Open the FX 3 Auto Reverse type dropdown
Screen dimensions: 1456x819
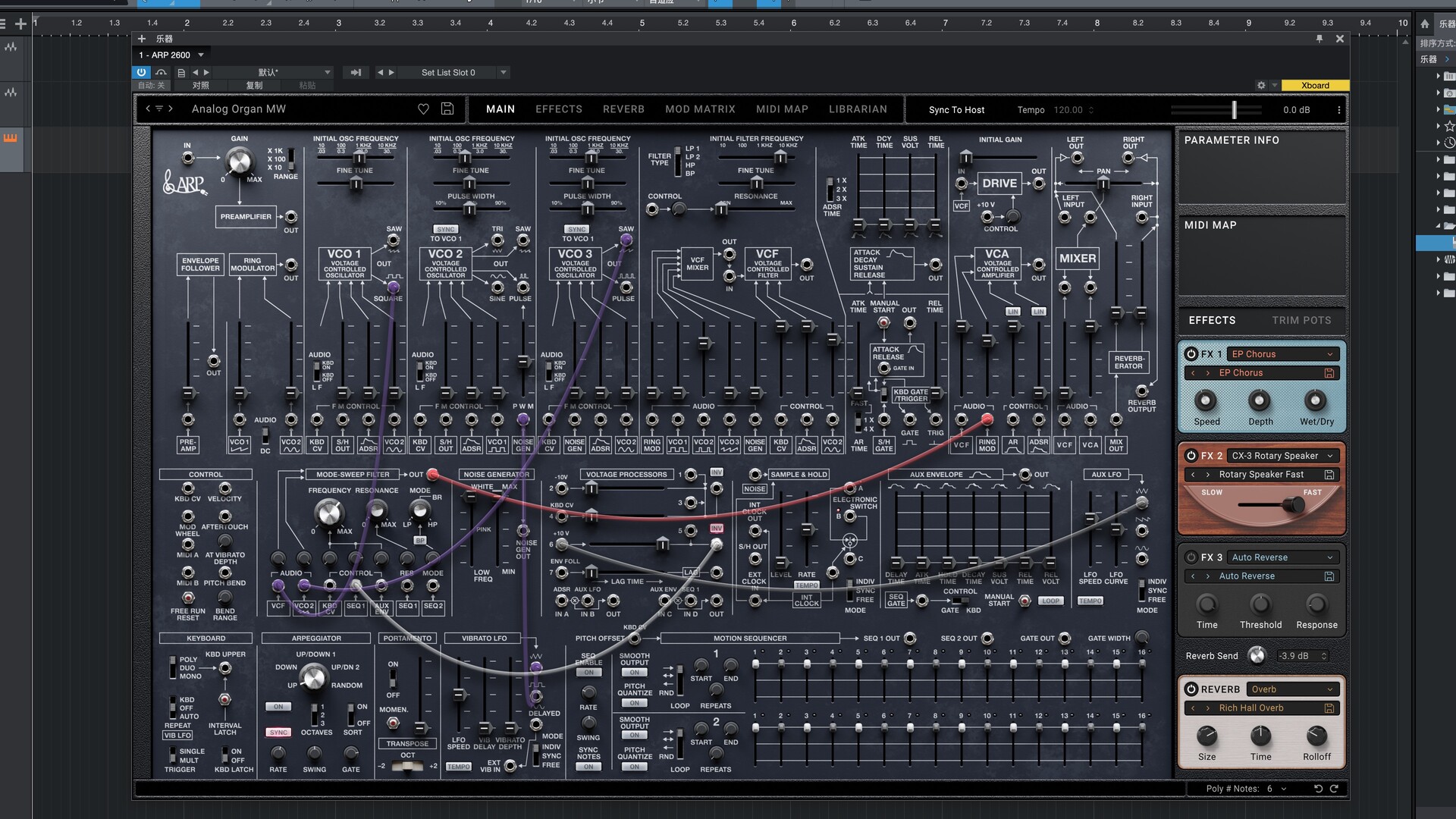coord(1283,557)
